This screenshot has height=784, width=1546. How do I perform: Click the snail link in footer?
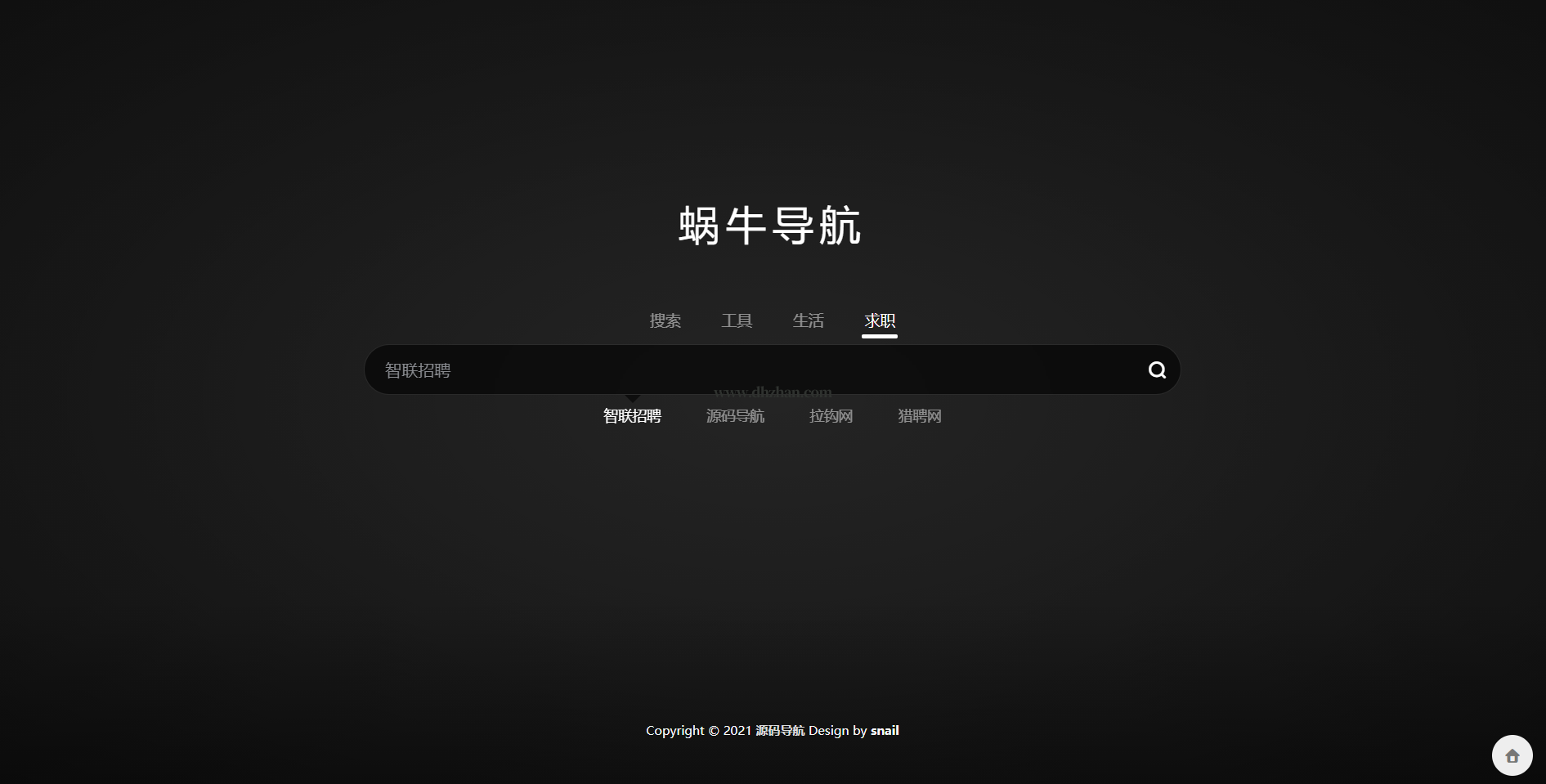click(x=885, y=731)
